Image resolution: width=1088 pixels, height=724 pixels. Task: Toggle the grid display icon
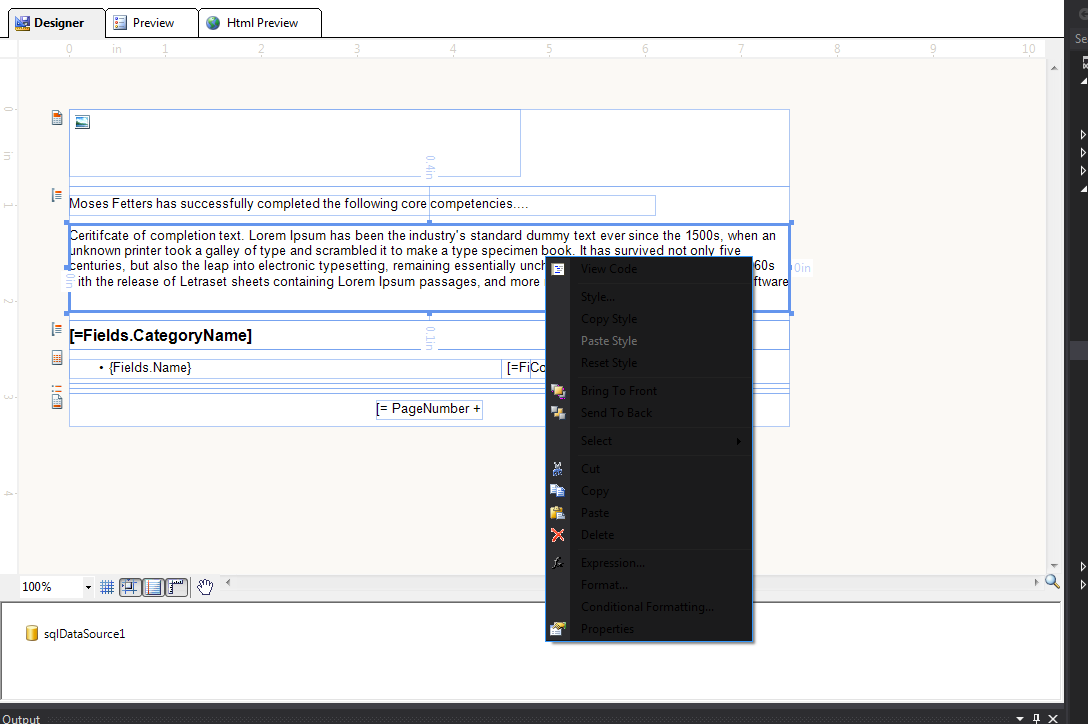click(x=107, y=587)
